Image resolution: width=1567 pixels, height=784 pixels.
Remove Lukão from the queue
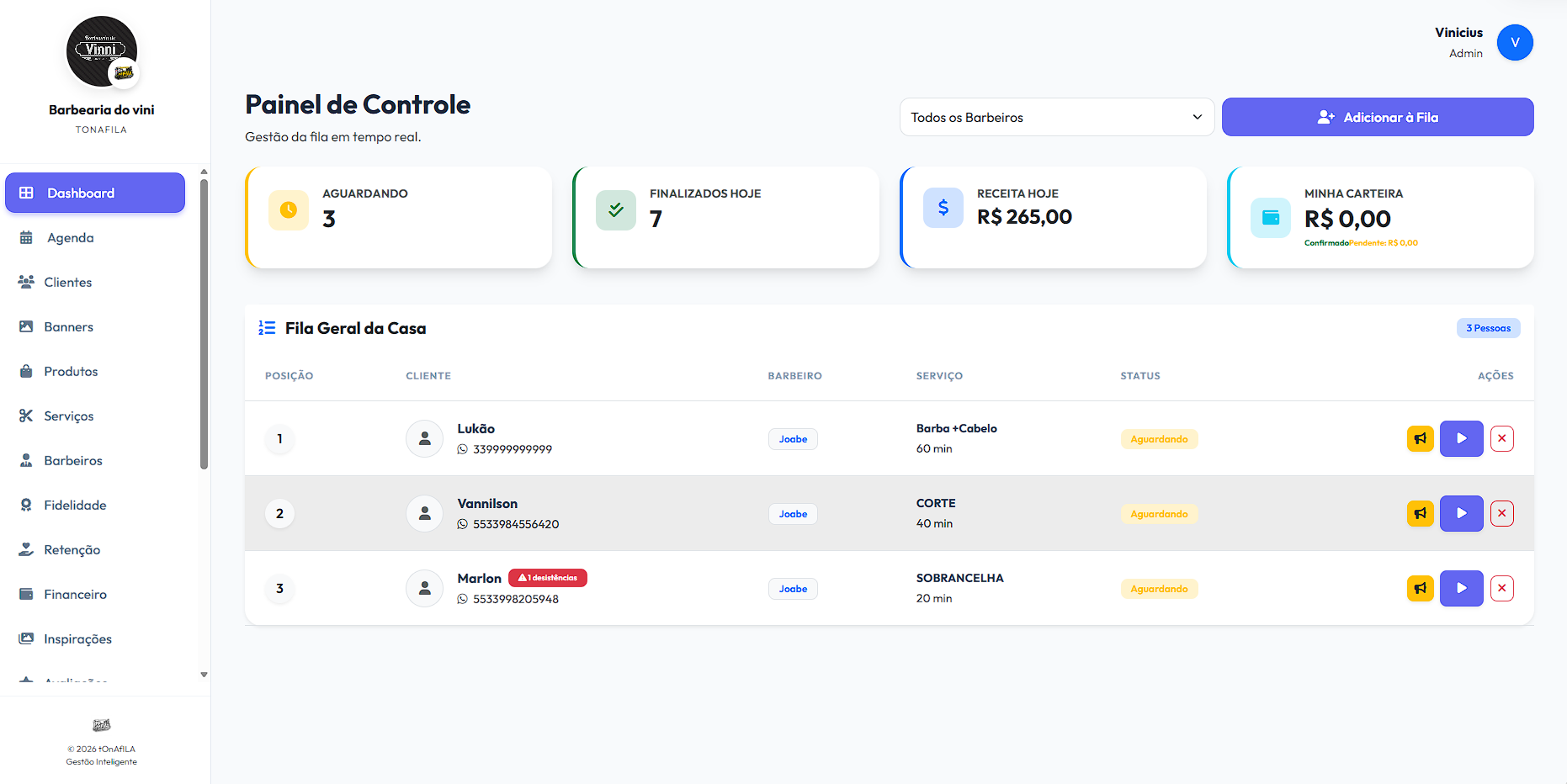click(1501, 439)
